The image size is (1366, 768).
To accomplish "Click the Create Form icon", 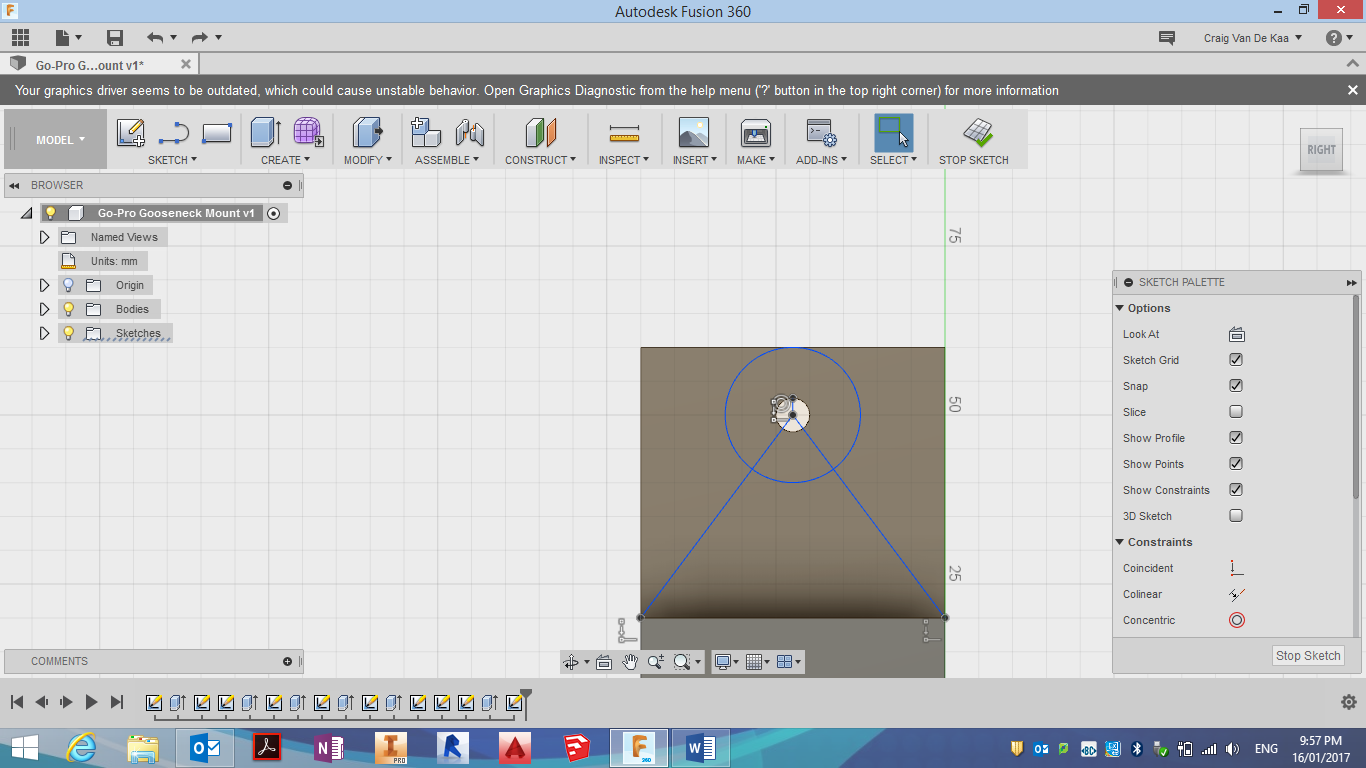I will 308,133.
